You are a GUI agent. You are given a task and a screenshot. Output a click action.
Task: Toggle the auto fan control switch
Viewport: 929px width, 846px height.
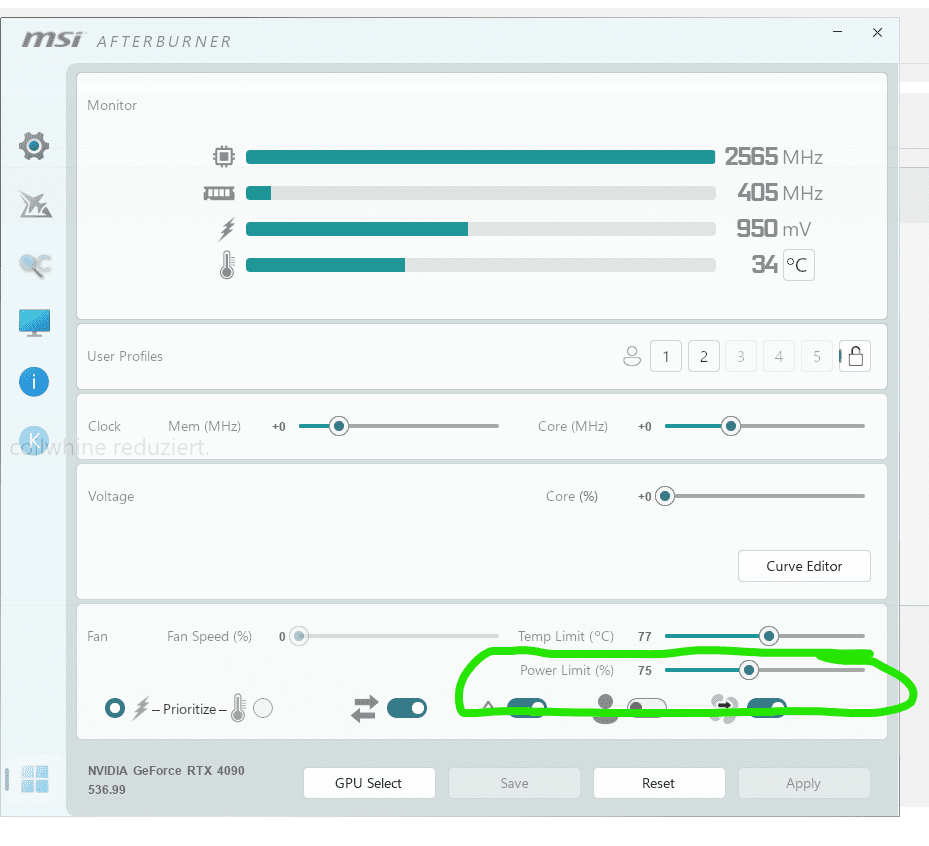527,708
